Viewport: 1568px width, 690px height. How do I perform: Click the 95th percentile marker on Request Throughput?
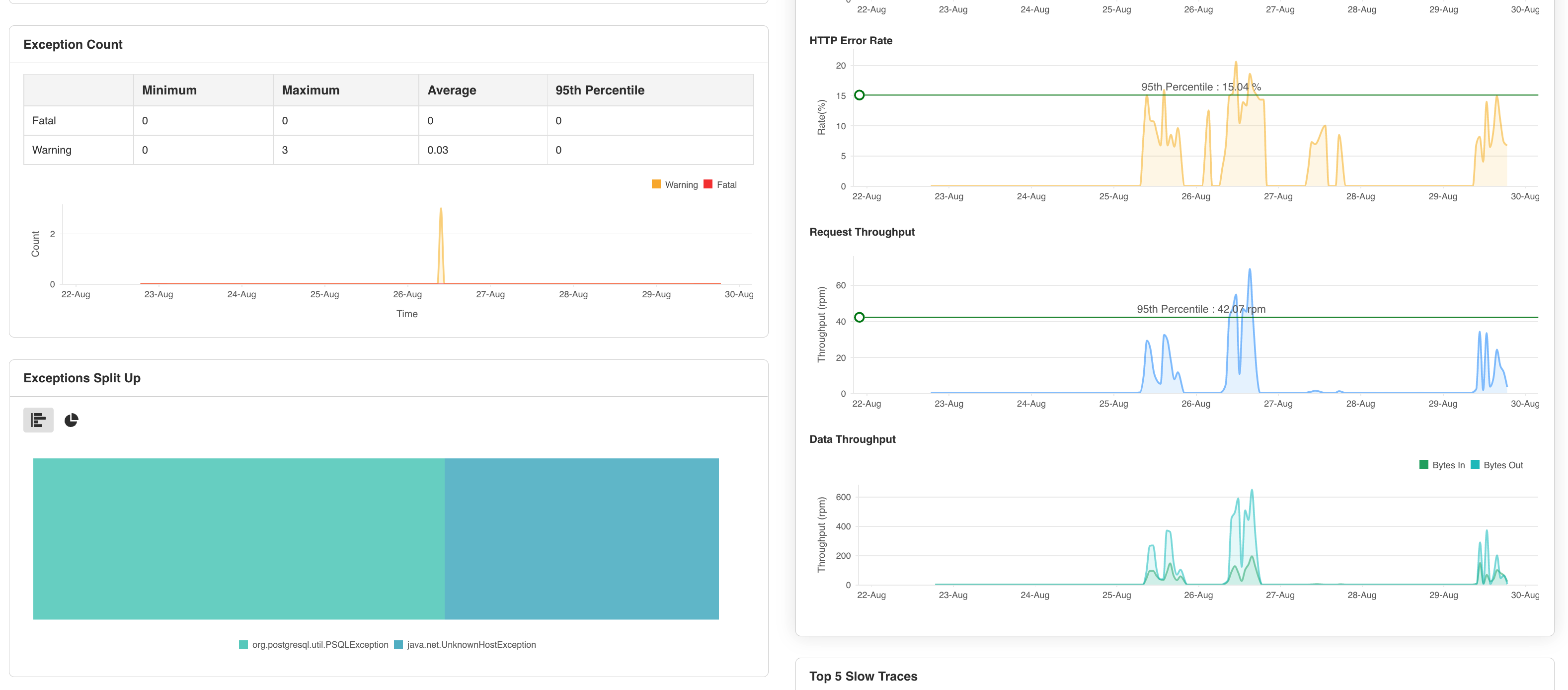[x=860, y=317]
